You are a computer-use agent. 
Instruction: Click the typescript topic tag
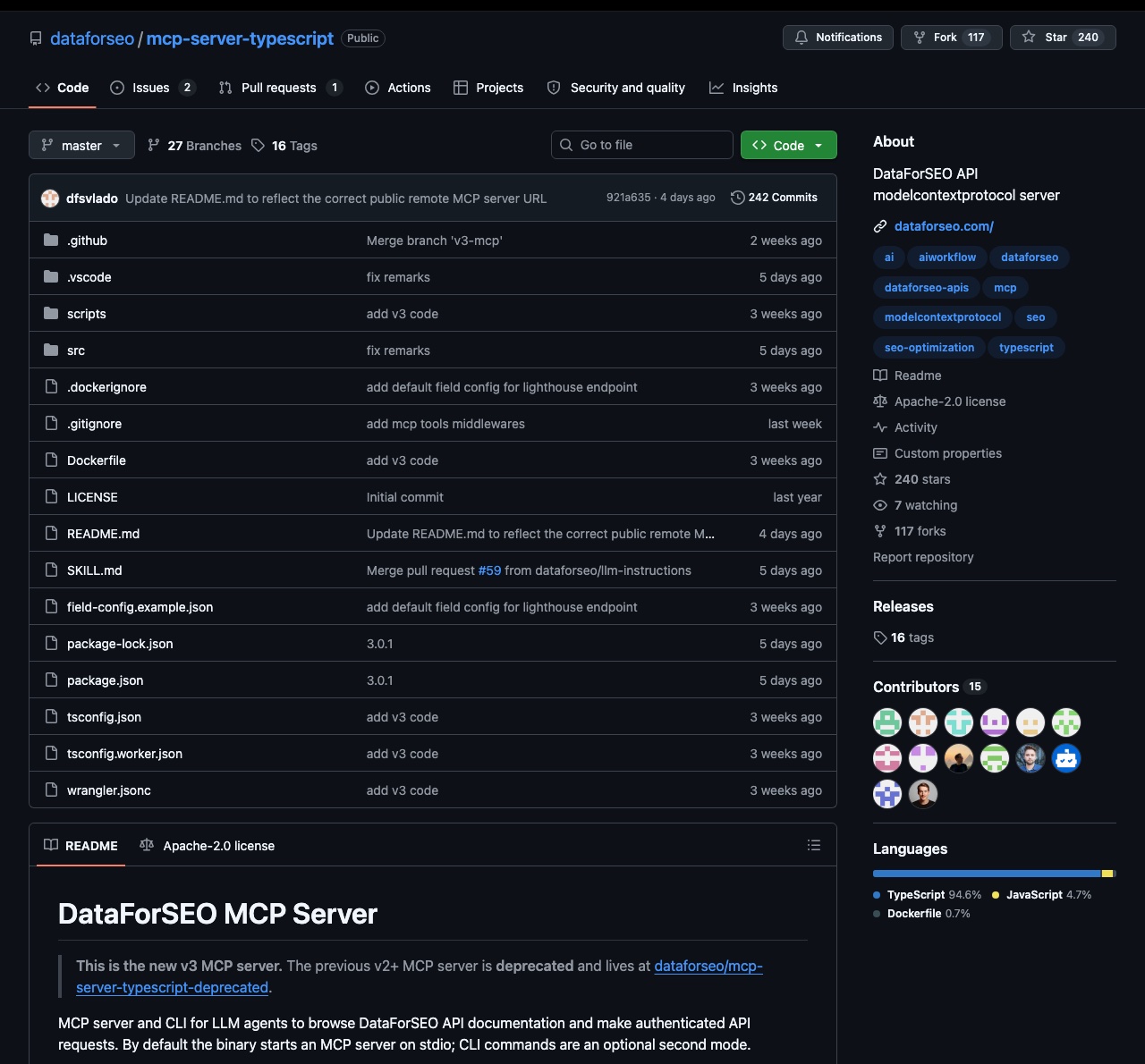1026,348
